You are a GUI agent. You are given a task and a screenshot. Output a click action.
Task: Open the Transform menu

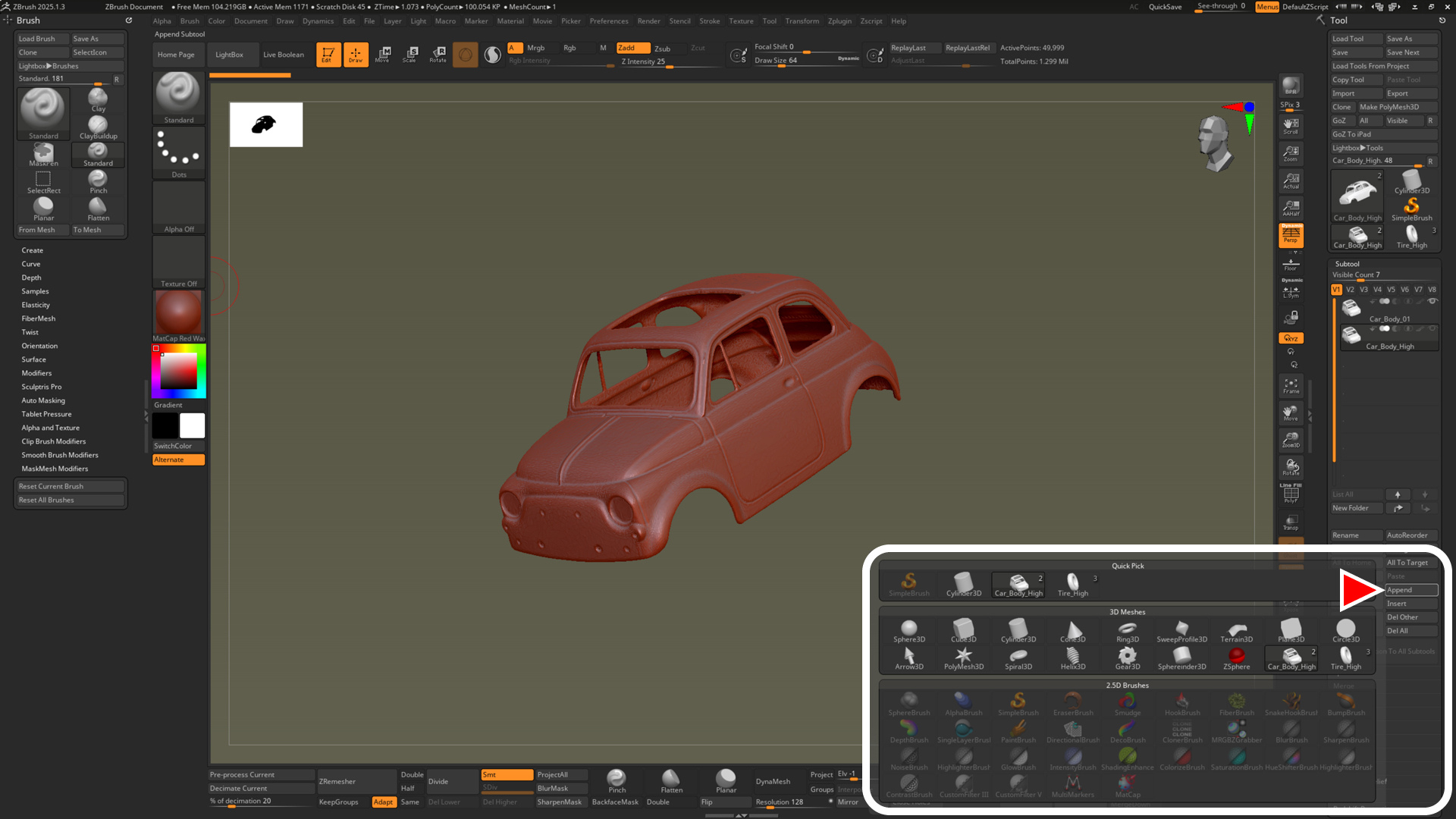[802, 21]
